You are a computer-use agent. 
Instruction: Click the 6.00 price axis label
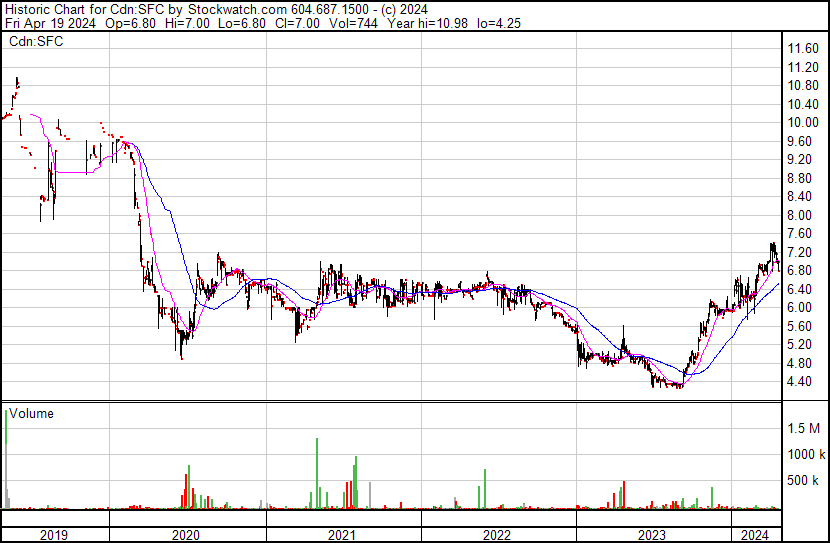(x=800, y=307)
